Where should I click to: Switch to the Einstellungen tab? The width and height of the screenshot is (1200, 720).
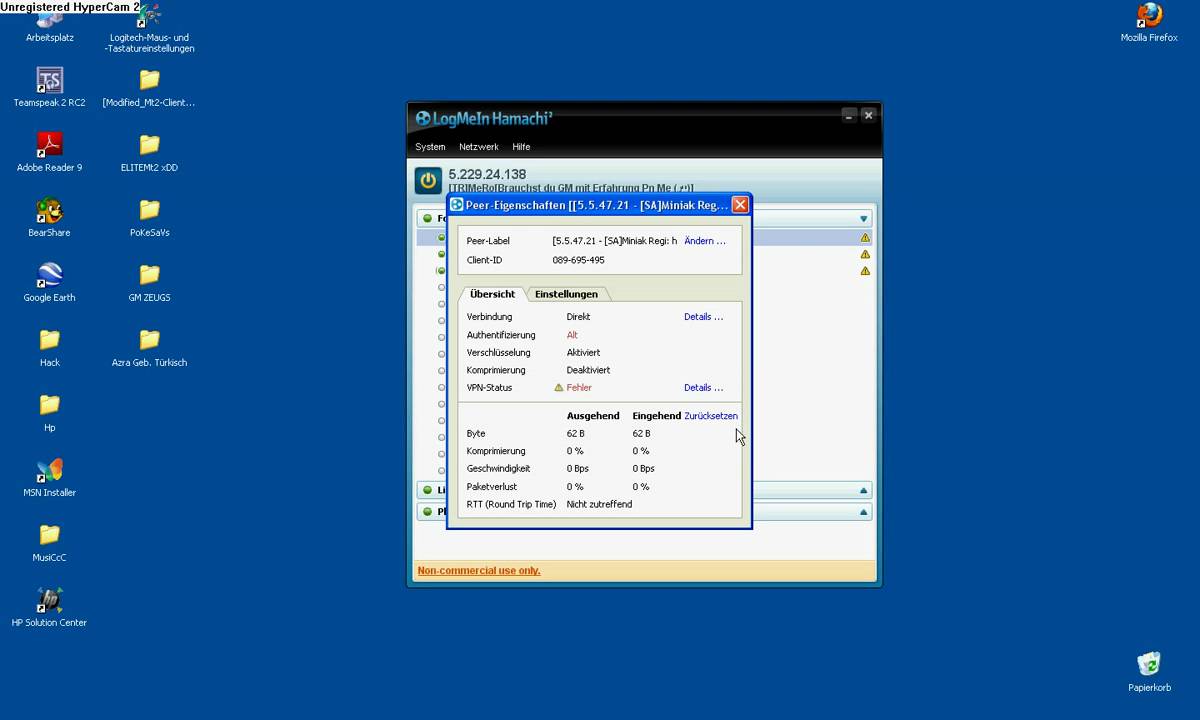tap(566, 294)
